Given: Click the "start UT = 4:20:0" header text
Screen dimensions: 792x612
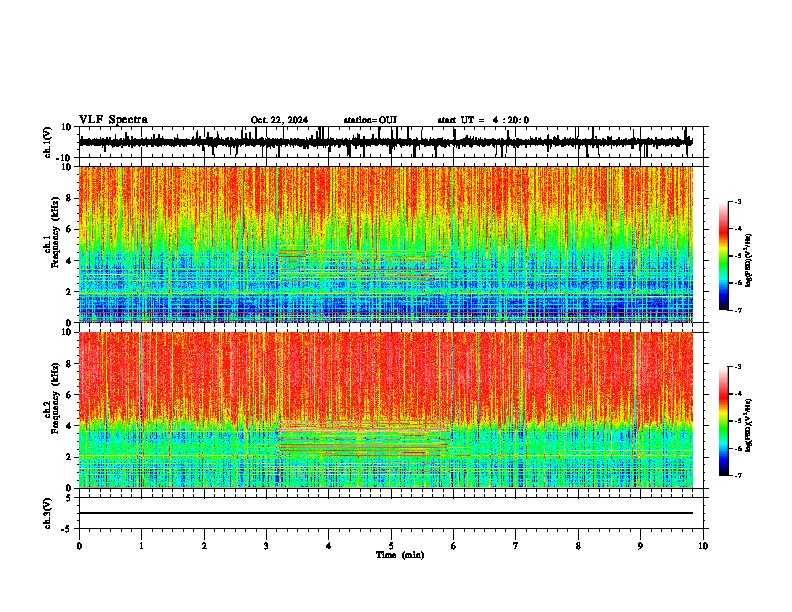Looking at the screenshot, I should 483,120.
